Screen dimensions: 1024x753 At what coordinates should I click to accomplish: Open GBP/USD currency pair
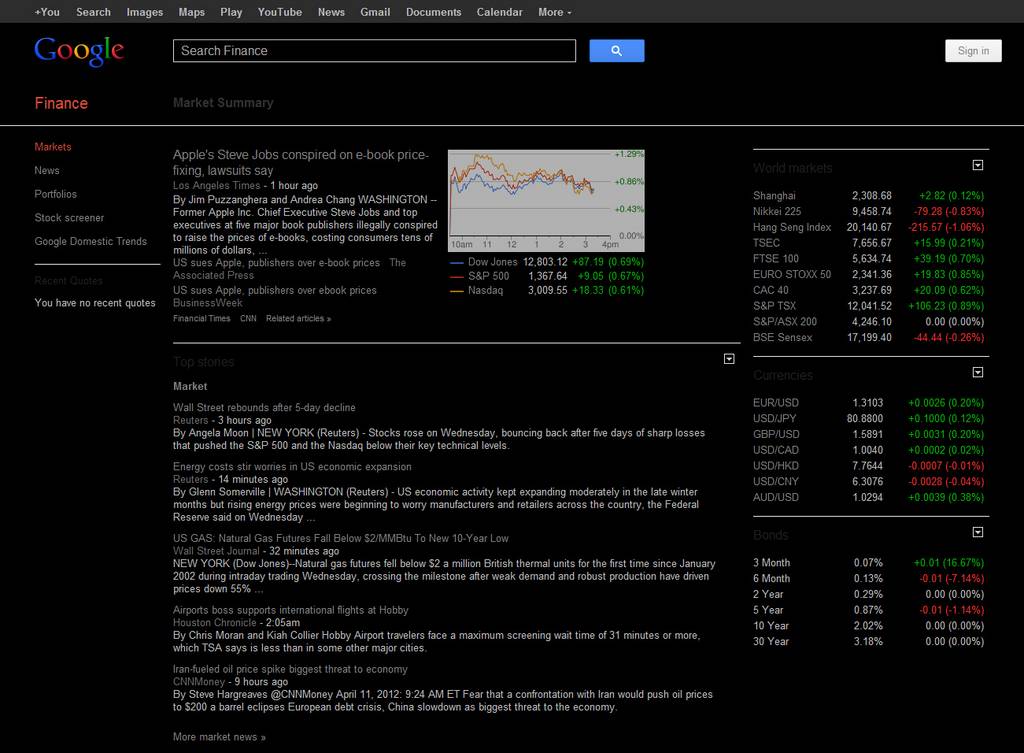coord(776,434)
